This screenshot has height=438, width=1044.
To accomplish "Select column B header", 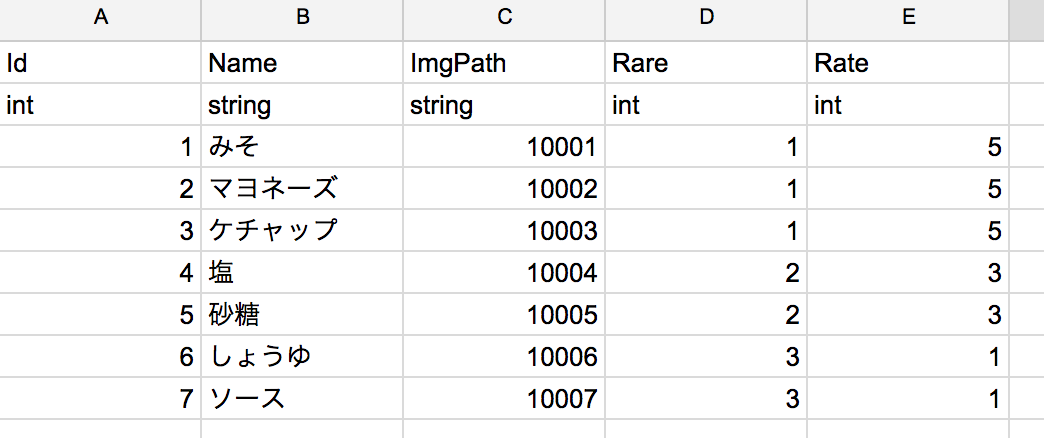I will coord(301,17).
